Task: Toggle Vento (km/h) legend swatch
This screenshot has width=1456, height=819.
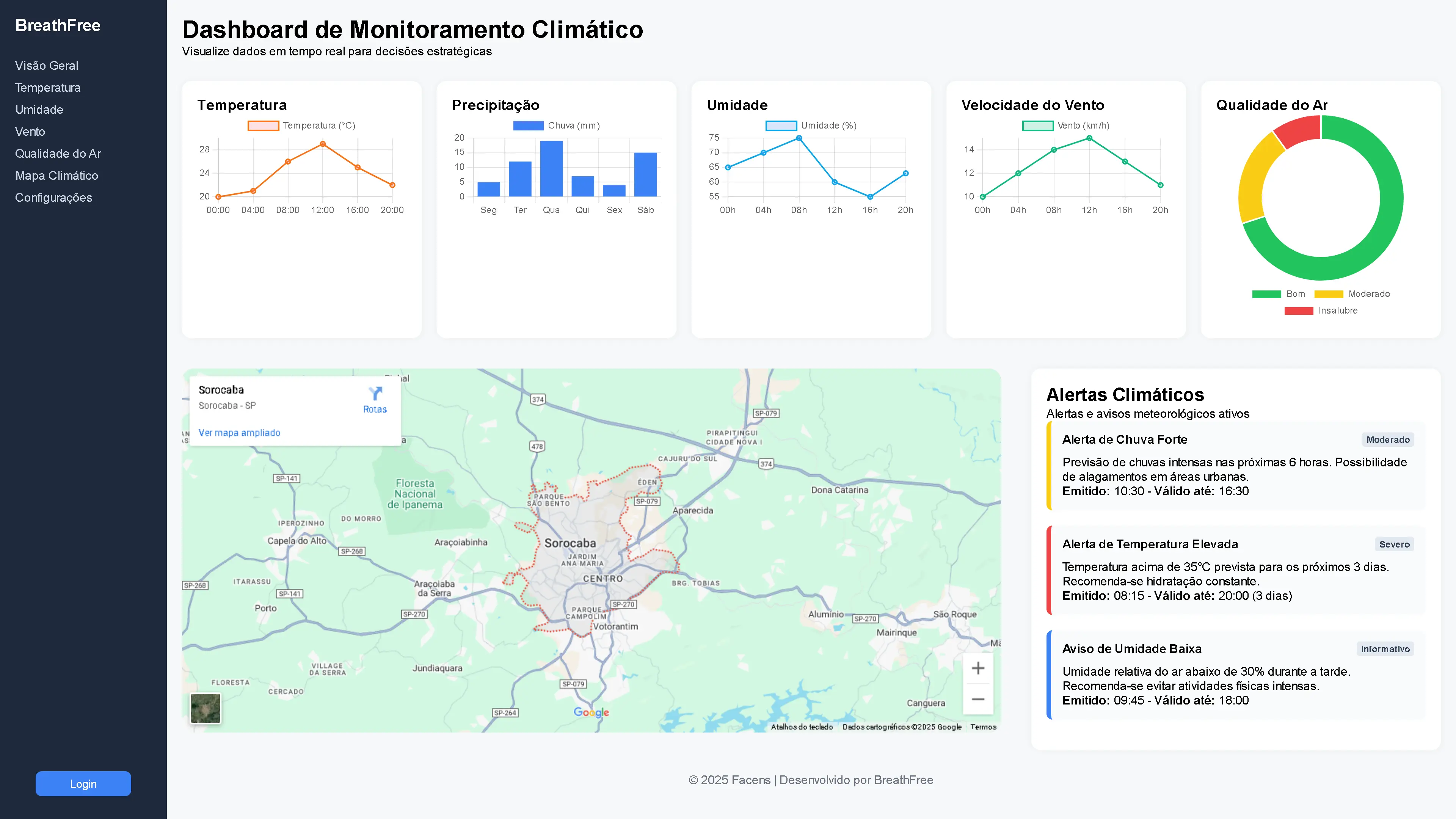Action: click(1038, 126)
